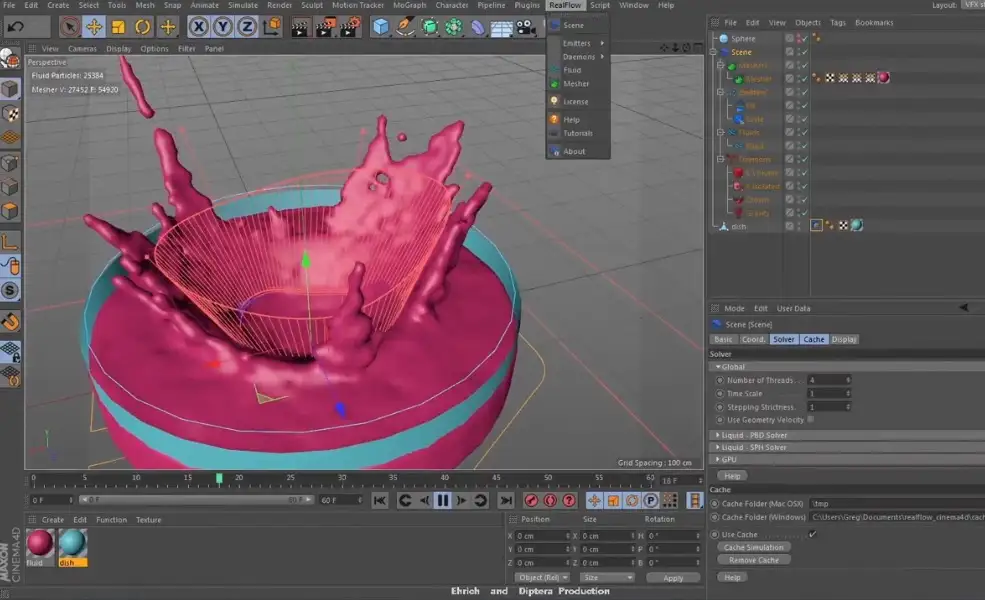Click Apply in the coordinates panel
The height and width of the screenshot is (600, 985).
point(673,578)
